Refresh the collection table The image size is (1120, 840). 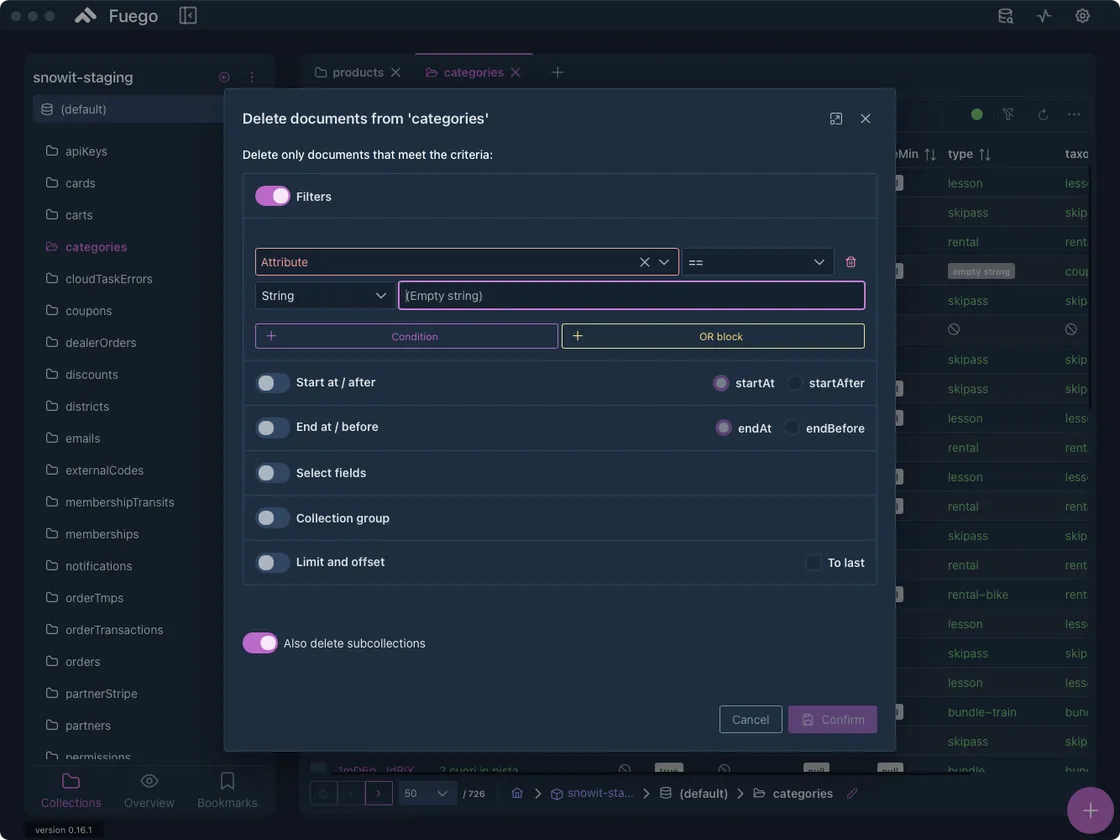pyautogui.click(x=1043, y=114)
